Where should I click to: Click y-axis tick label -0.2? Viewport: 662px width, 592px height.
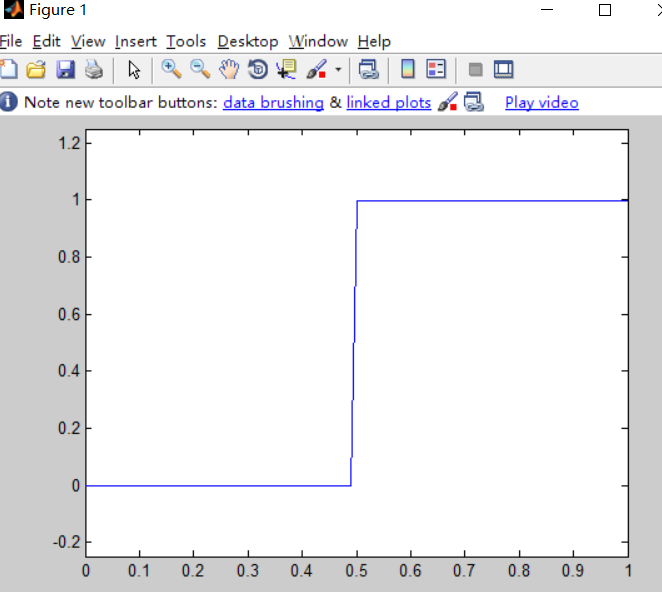click(66, 542)
